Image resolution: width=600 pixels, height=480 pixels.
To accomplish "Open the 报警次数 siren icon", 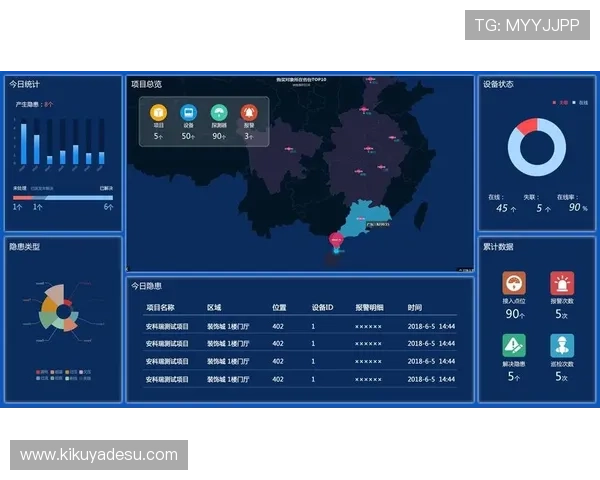I will pyautogui.click(x=562, y=284).
